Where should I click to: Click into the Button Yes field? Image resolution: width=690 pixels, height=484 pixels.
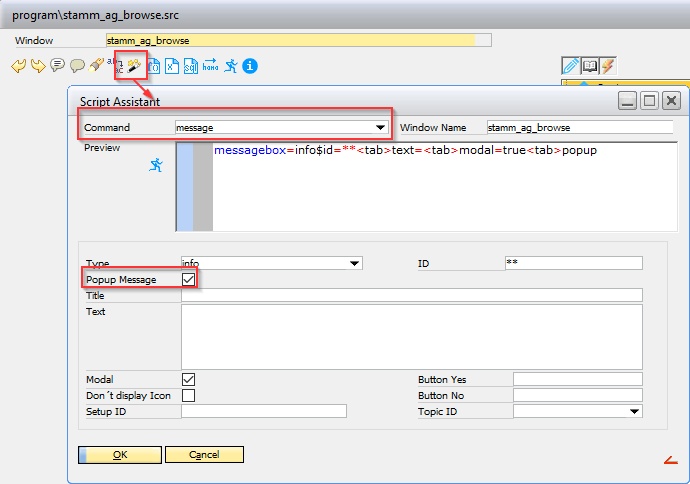click(x=577, y=379)
